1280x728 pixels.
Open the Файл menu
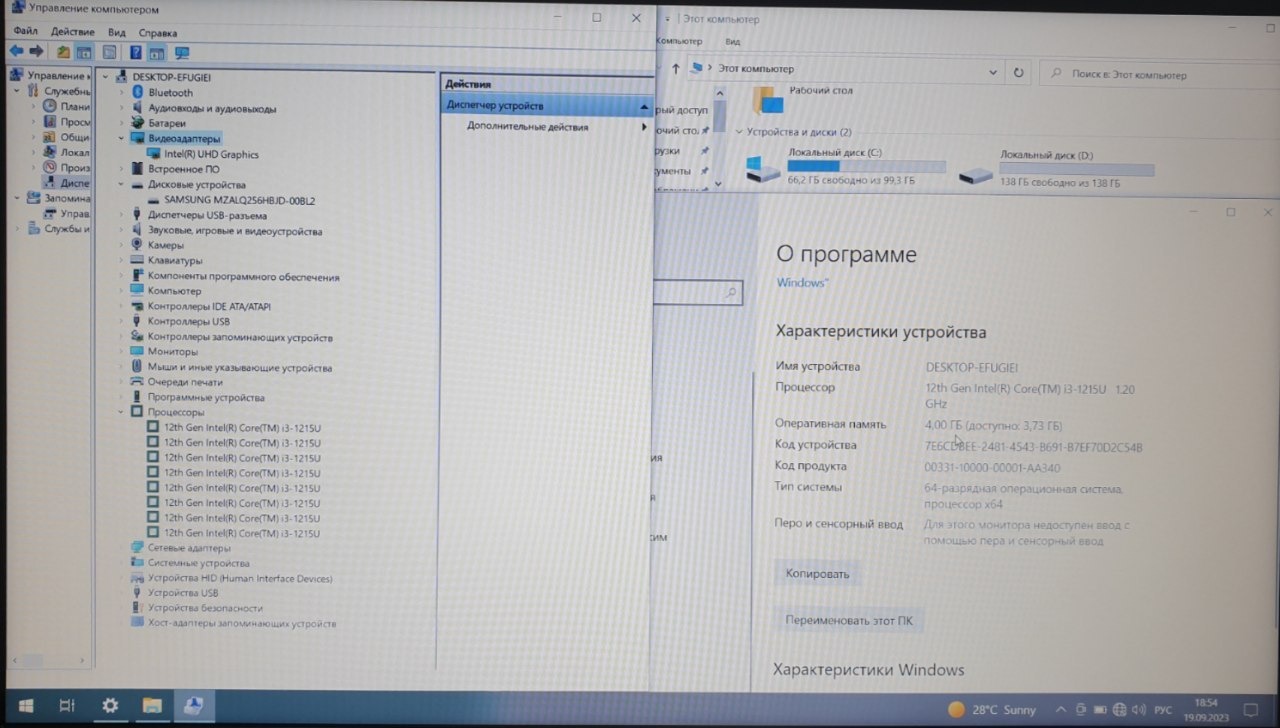tap(25, 32)
